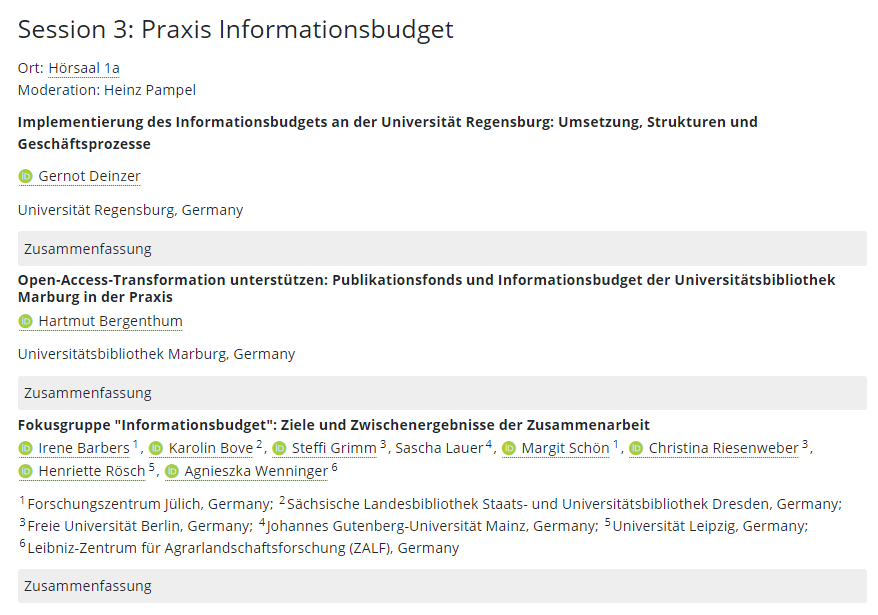The width and height of the screenshot is (878, 615).
Task: Expand Zusammenfassung for the Fokusgruppe talk
Action: [x=442, y=586]
